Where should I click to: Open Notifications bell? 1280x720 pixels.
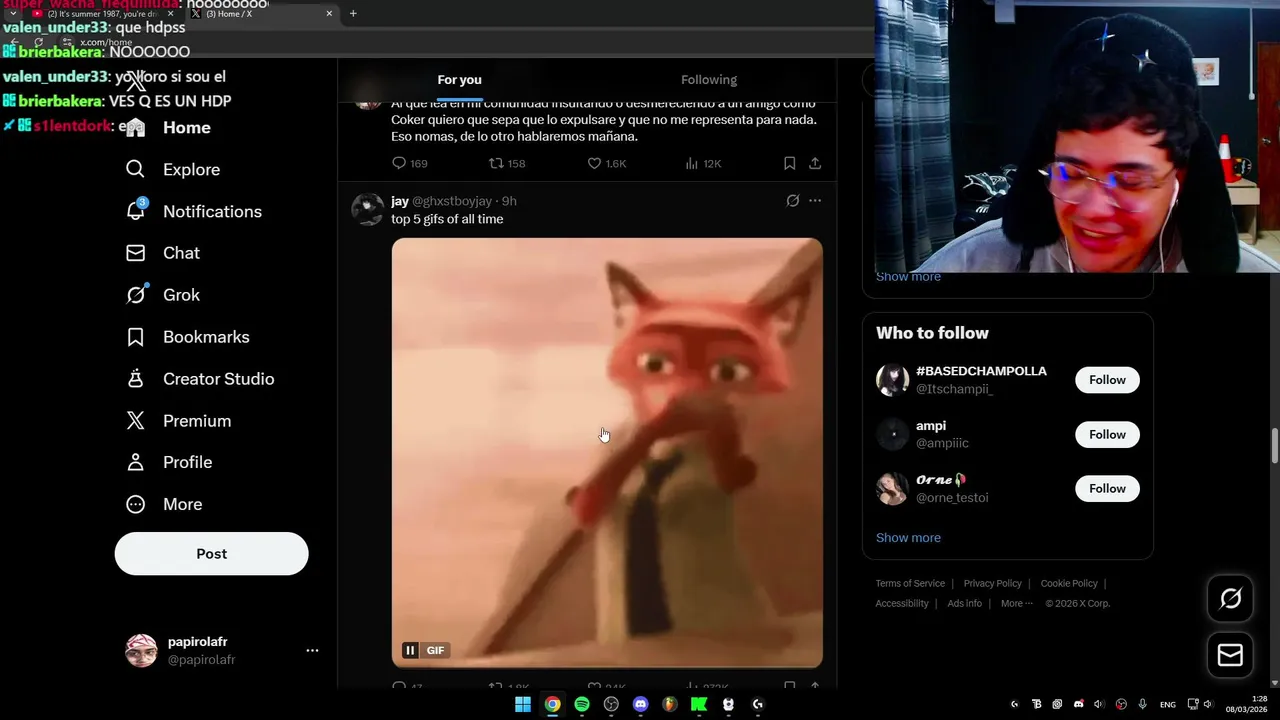click(193, 212)
